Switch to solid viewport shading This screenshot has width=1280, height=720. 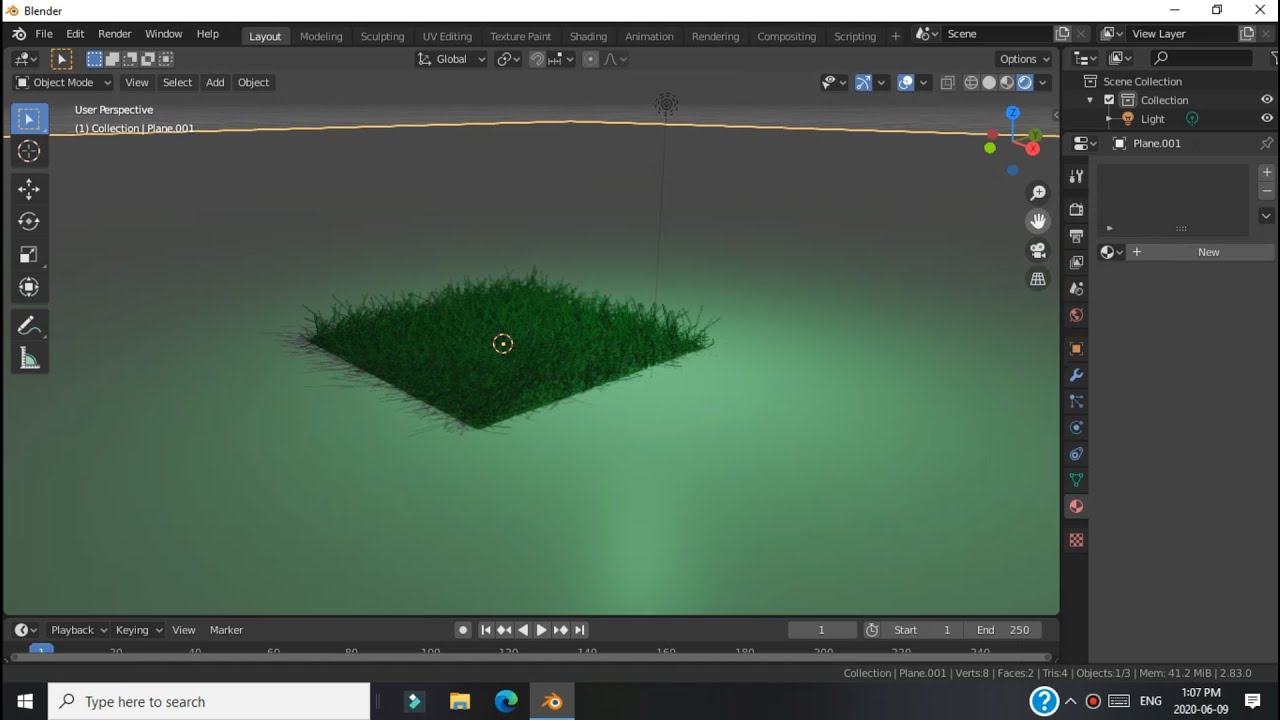989,83
